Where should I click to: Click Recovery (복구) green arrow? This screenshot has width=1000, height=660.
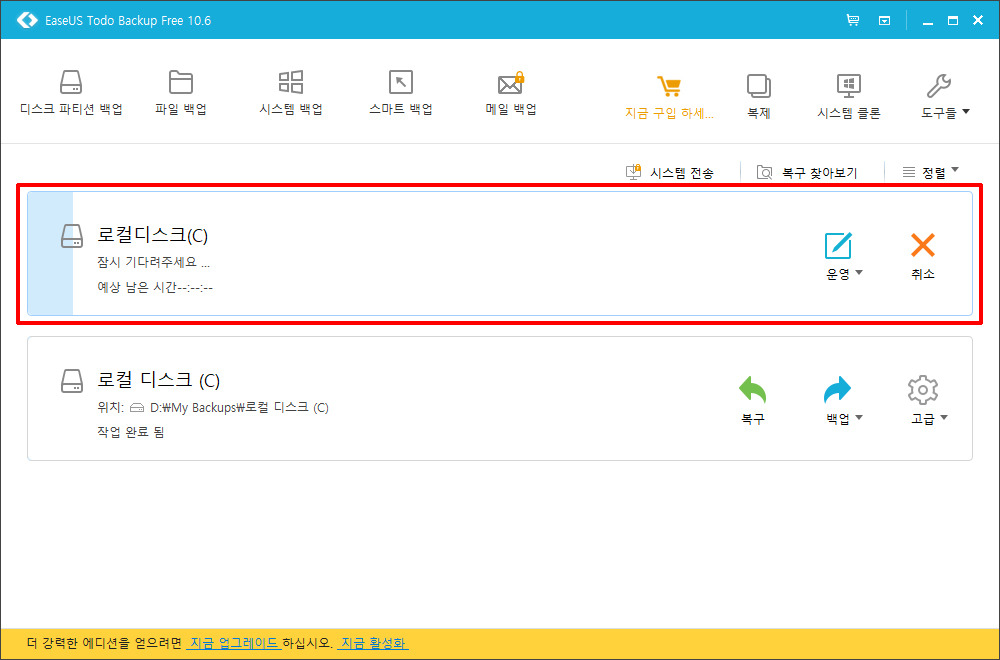point(753,401)
